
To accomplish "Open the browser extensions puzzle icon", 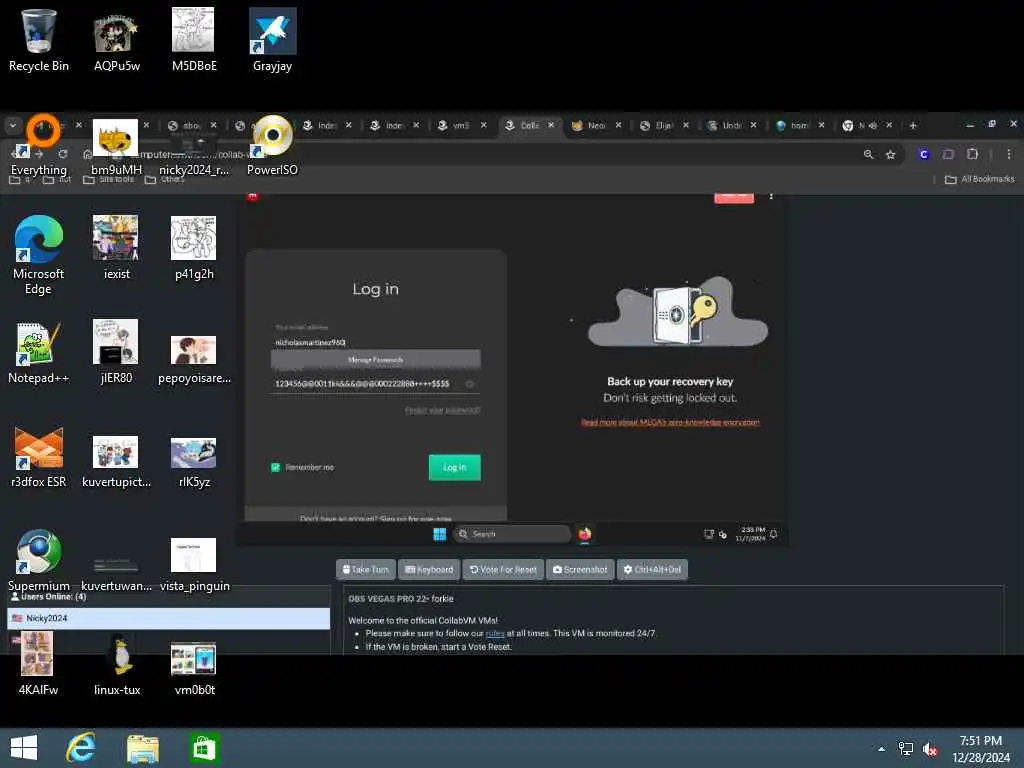I will (x=972, y=154).
